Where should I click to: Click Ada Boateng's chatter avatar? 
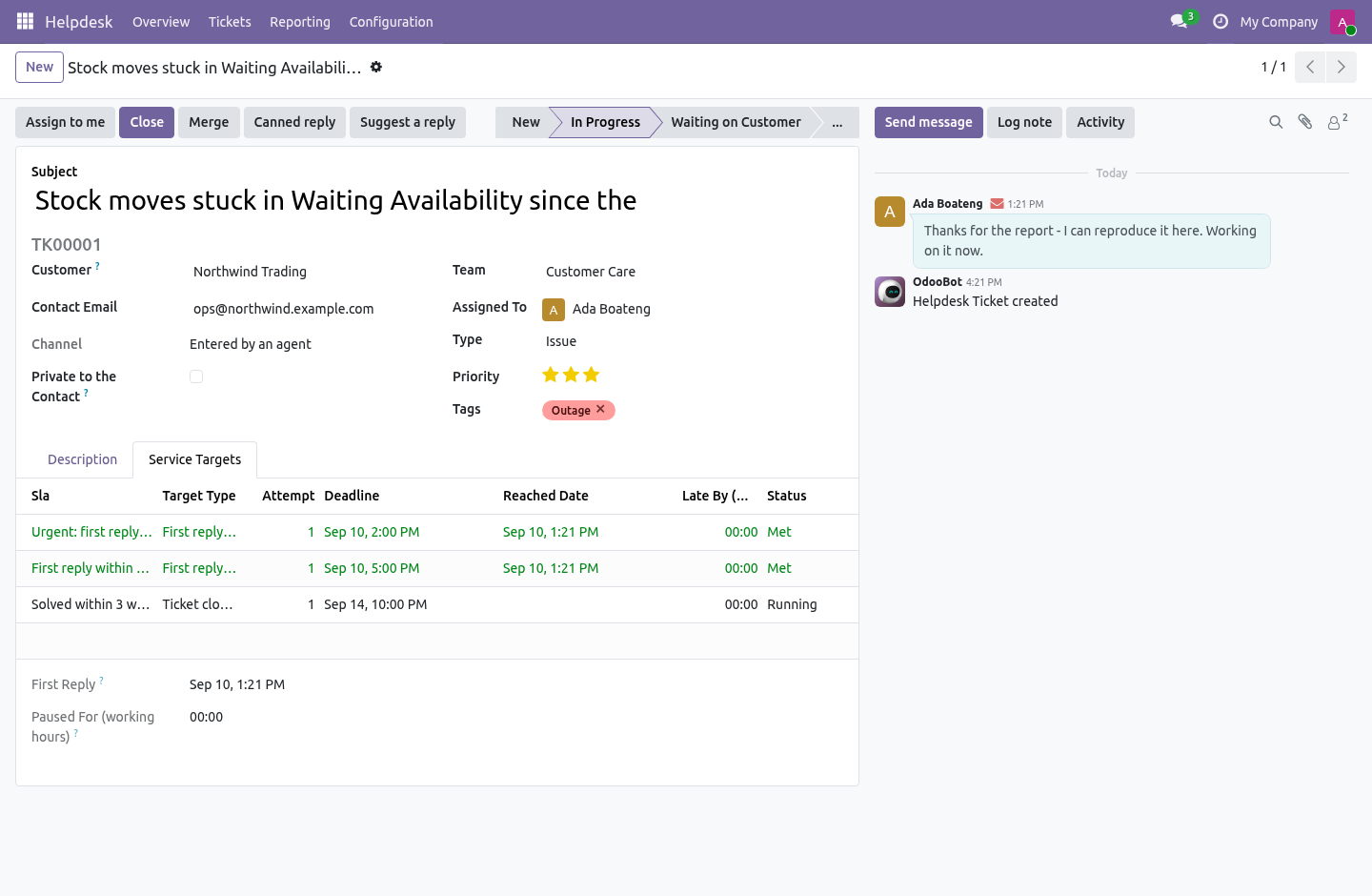pyautogui.click(x=890, y=212)
